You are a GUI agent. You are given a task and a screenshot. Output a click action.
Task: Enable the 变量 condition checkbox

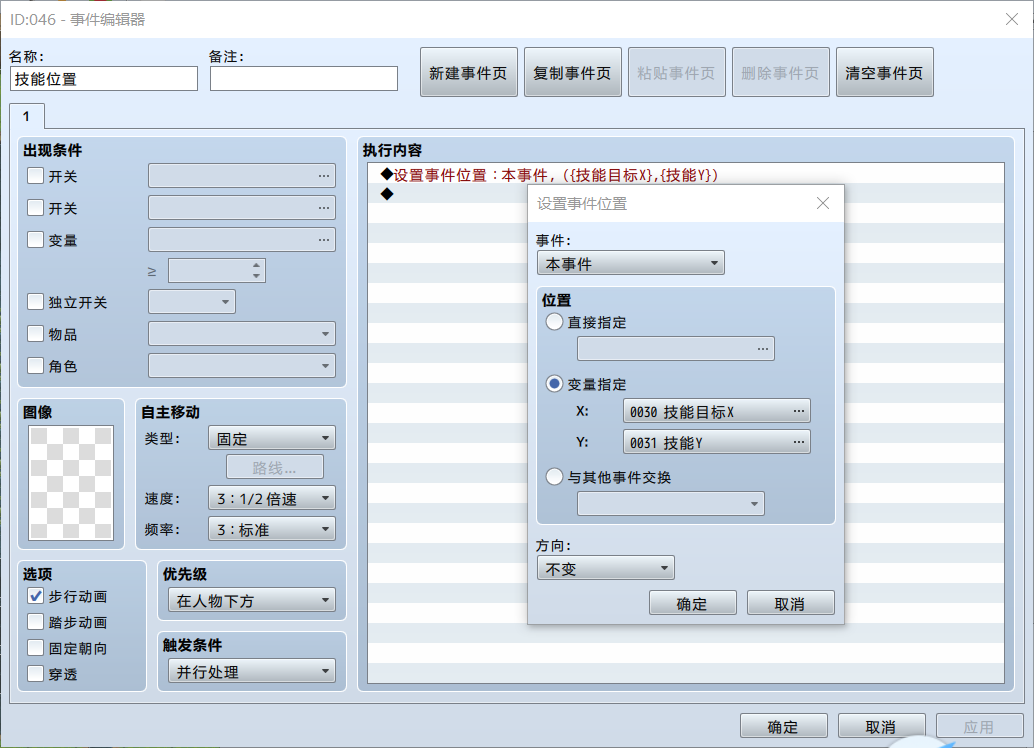point(36,239)
